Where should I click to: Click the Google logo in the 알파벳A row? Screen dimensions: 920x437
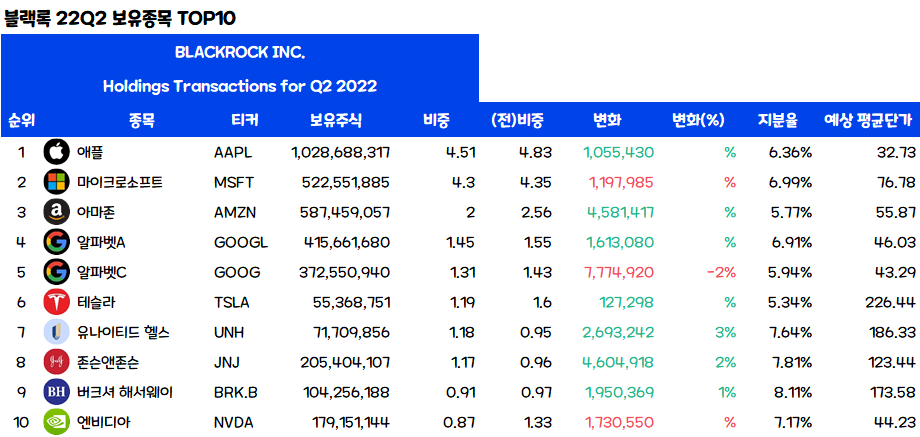pos(57,242)
